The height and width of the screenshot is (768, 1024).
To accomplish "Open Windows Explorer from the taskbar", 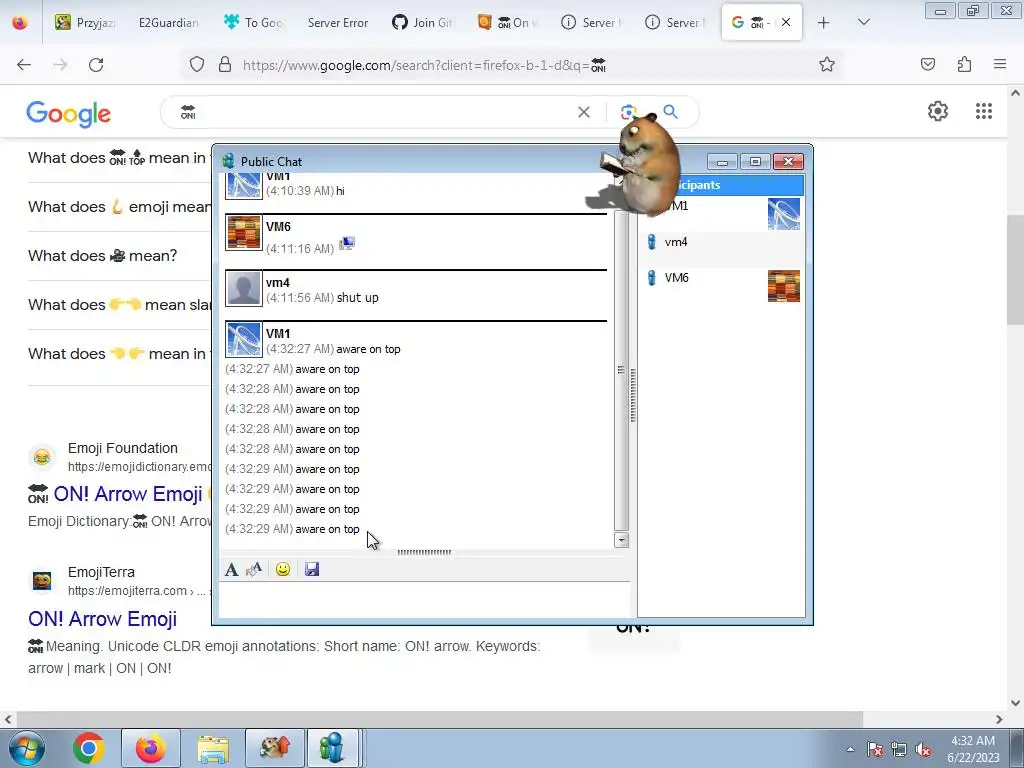I will pos(213,748).
